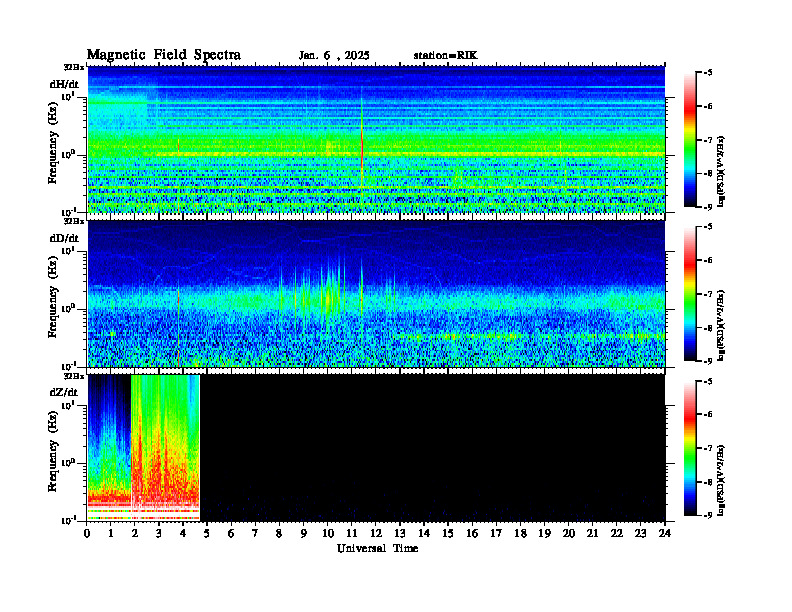Click hour 6 on the time axis
This screenshot has height=612, width=792.
coord(231,534)
